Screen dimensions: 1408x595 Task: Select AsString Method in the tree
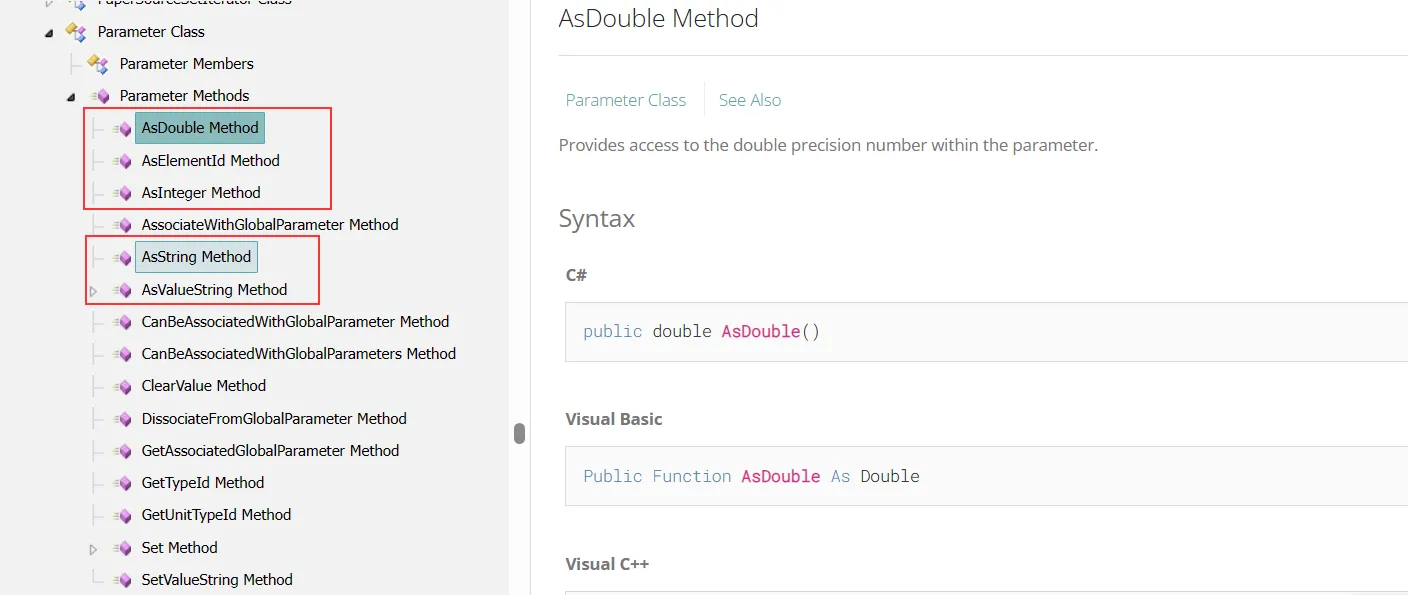(196, 257)
